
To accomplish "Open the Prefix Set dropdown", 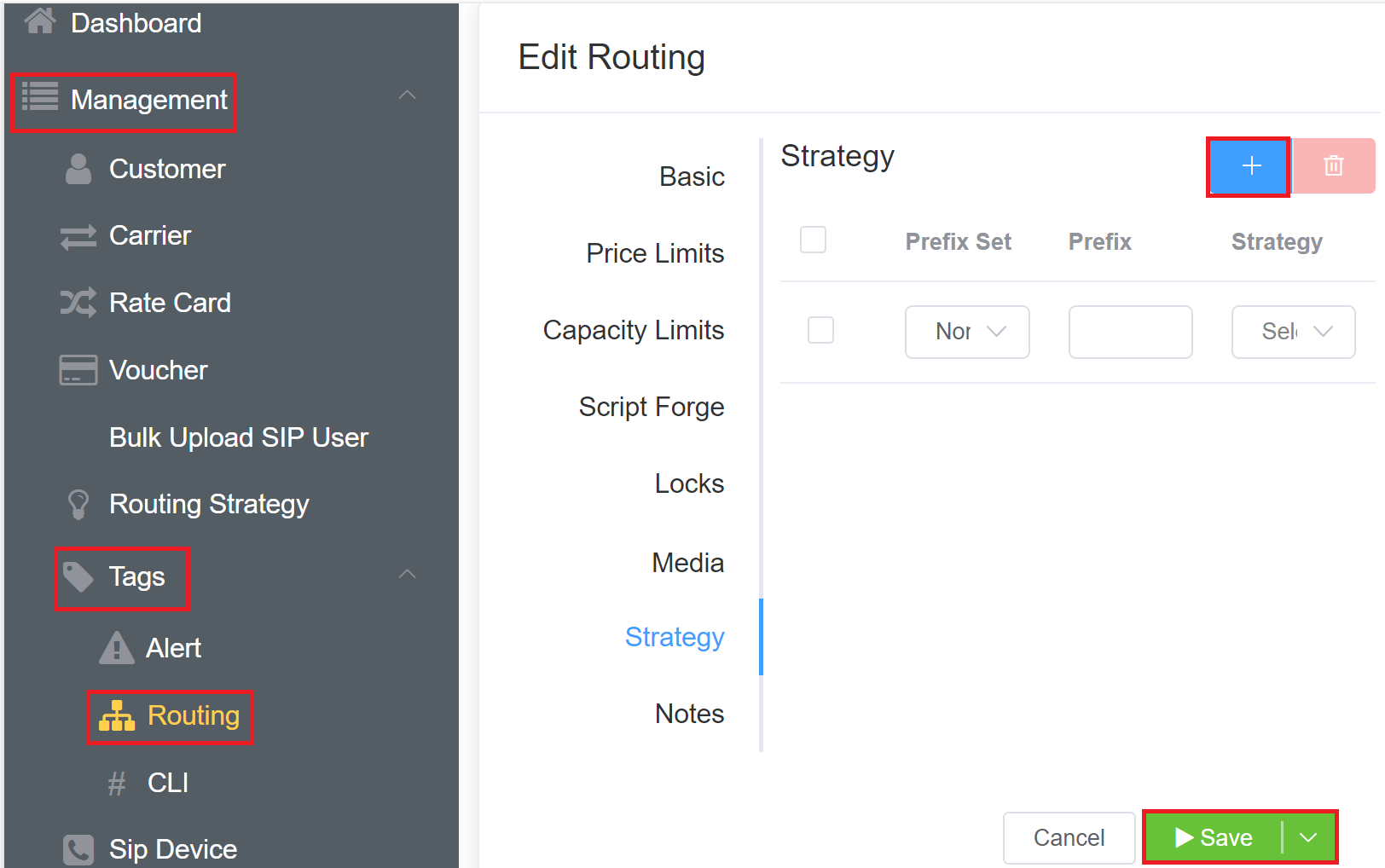I will pyautogui.click(x=967, y=332).
